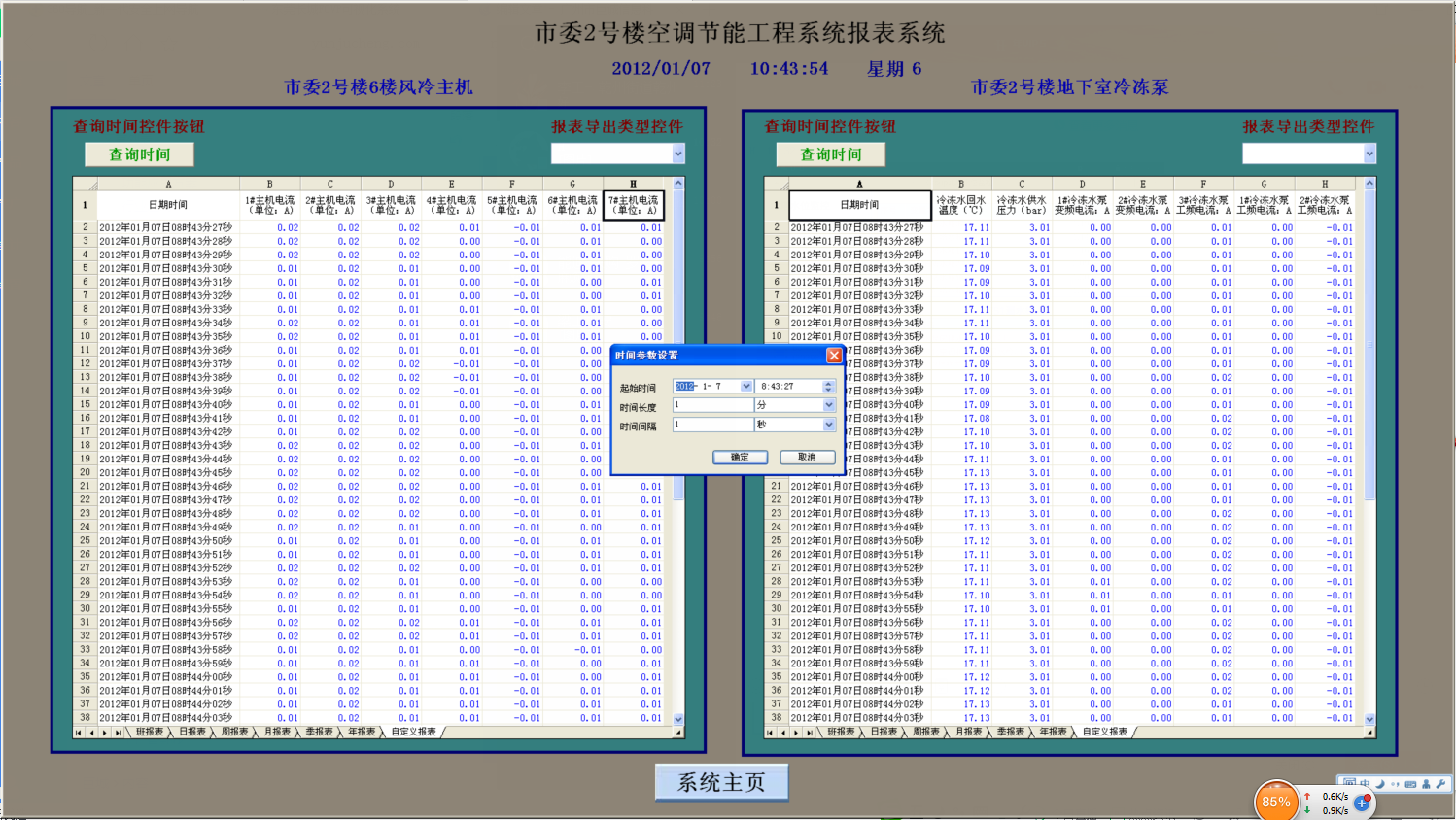Screen dimensions: 1456x820
Task: Expand the 时间长度 unit dropdown showing 分
Action: [x=829, y=405]
